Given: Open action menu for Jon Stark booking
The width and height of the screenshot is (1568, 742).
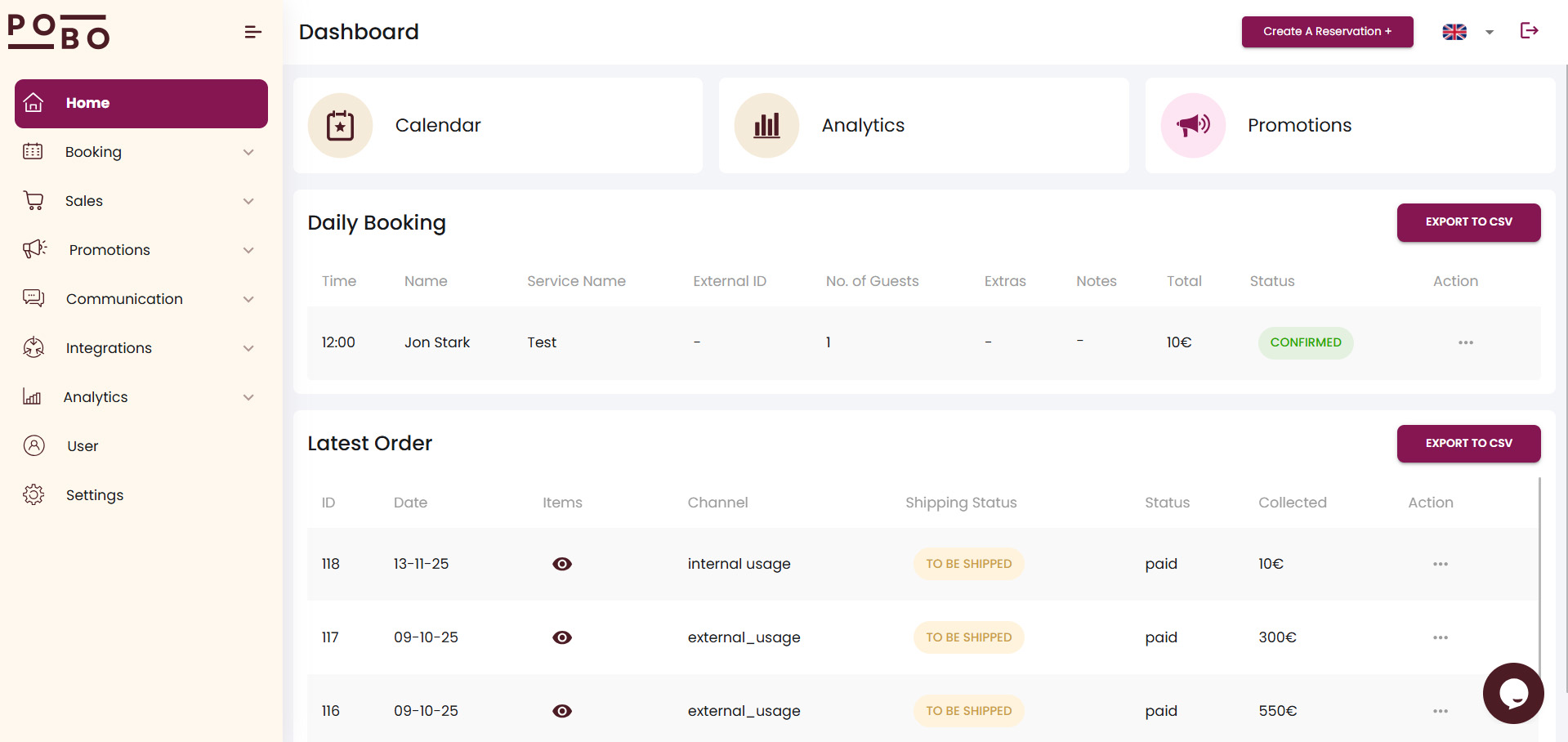Looking at the screenshot, I should [x=1466, y=342].
